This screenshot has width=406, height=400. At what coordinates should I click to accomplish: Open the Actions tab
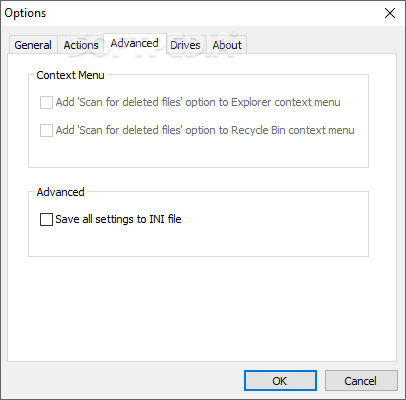[x=81, y=45]
